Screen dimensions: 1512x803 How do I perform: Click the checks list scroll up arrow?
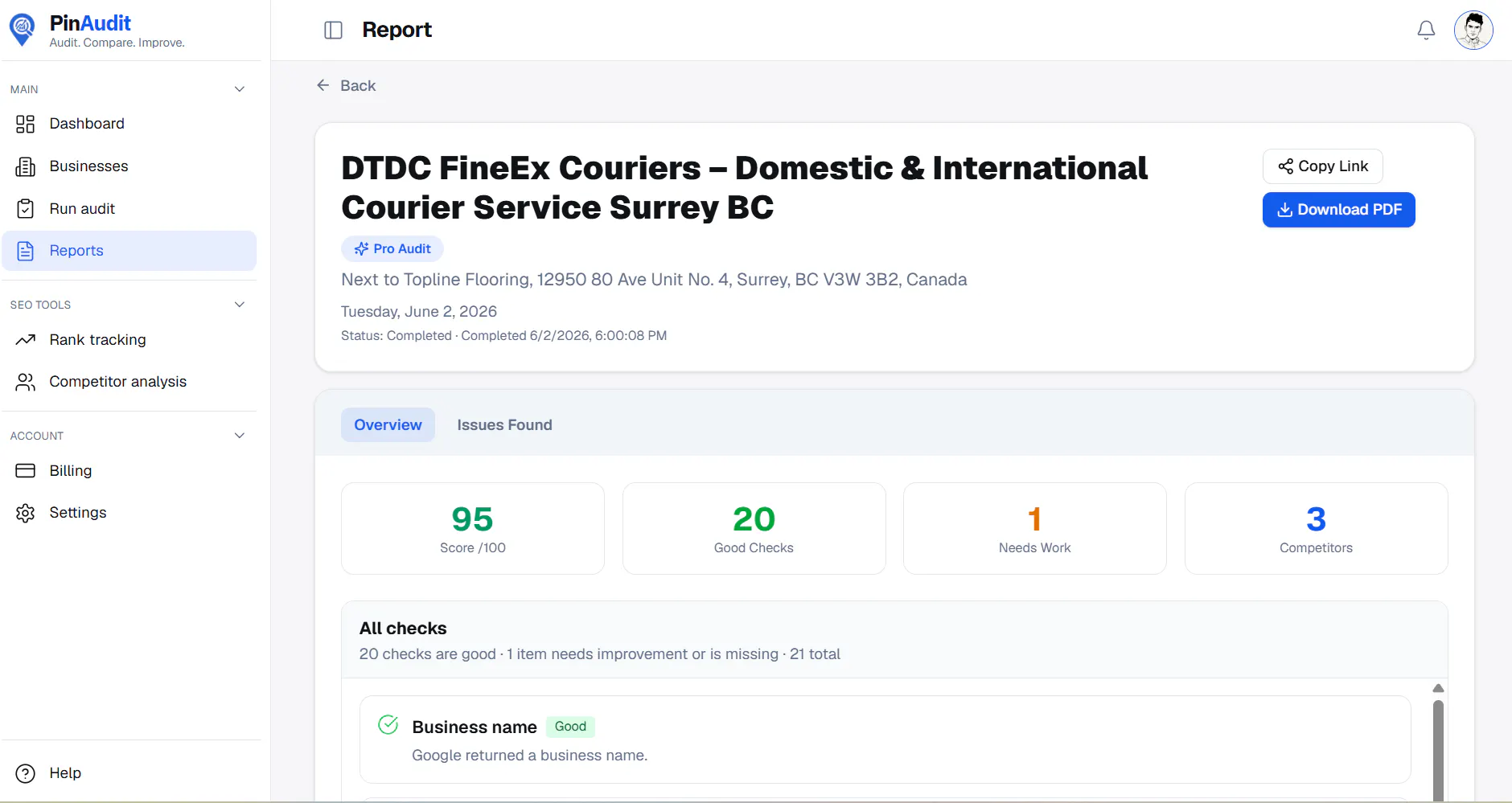point(1438,689)
